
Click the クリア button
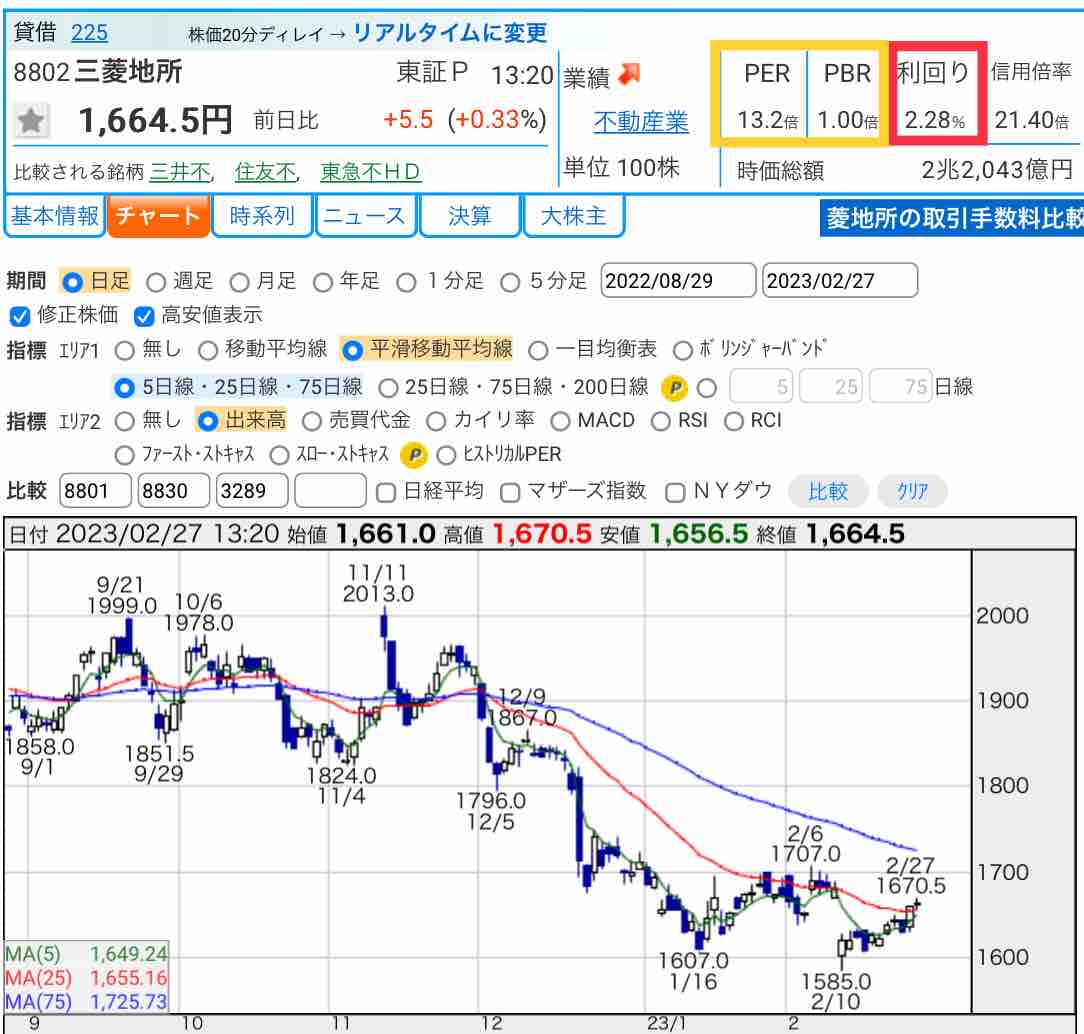pyautogui.click(x=912, y=491)
